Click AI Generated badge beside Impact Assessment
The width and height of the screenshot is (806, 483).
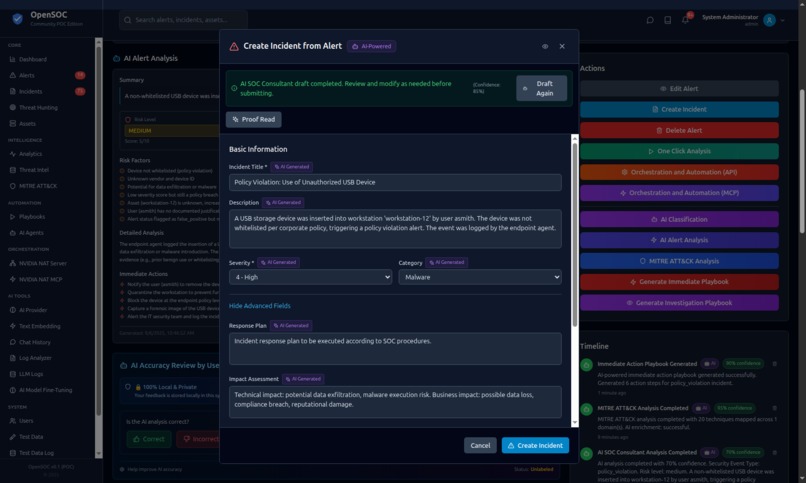pyautogui.click(x=303, y=379)
